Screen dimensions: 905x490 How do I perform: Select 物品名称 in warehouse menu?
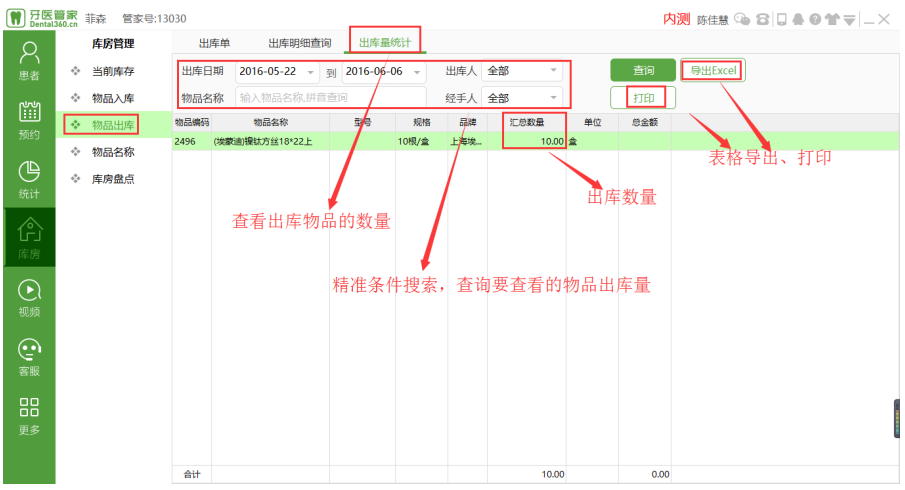pos(113,152)
